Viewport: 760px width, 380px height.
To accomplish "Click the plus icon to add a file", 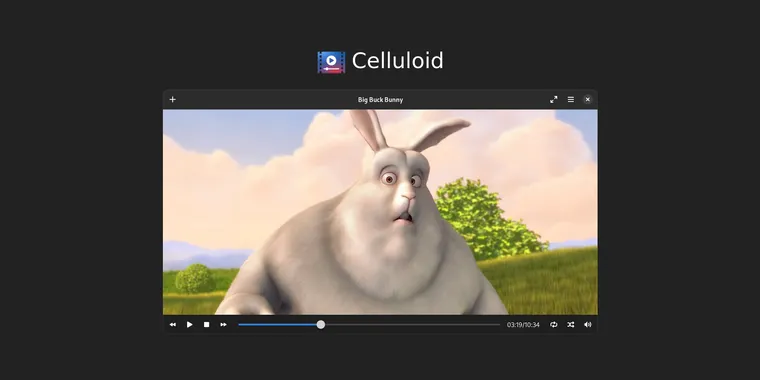I will [173, 99].
